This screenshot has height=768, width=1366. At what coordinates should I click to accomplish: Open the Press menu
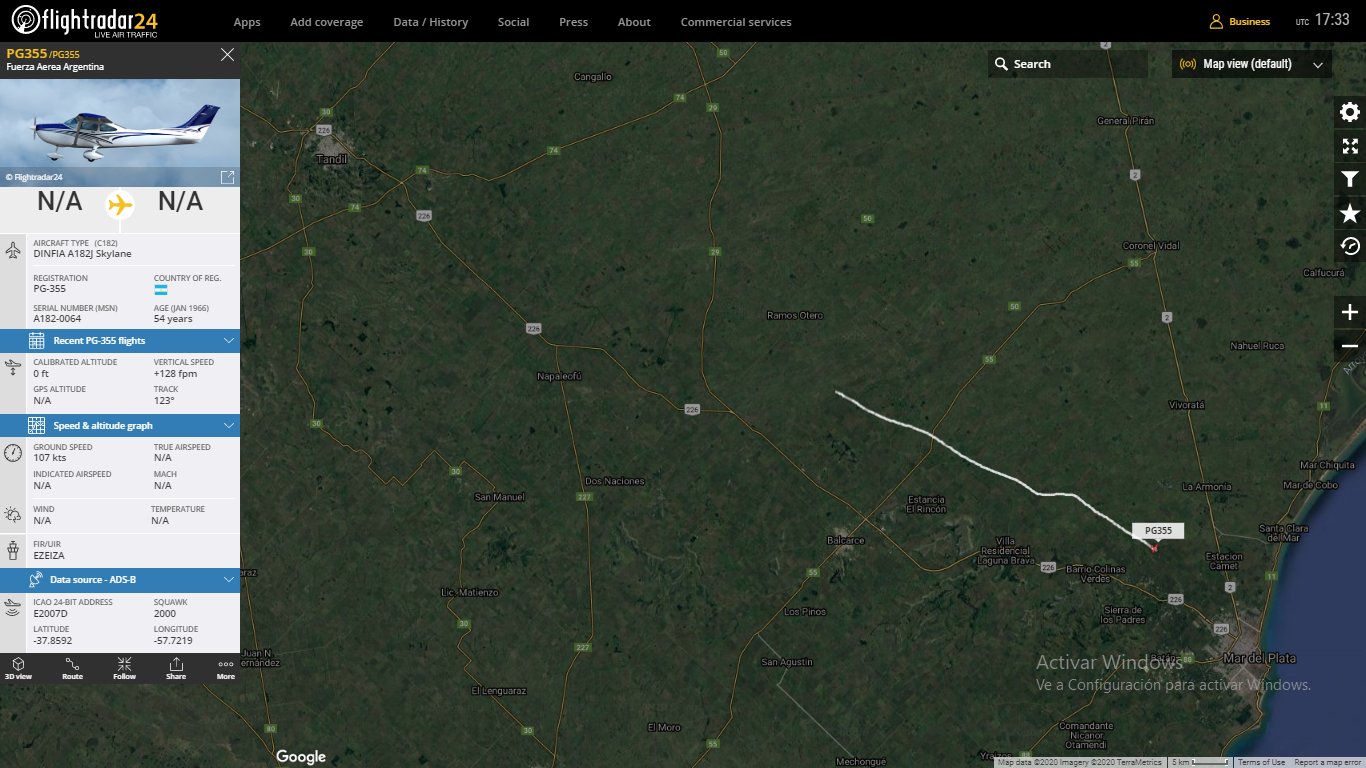[574, 22]
